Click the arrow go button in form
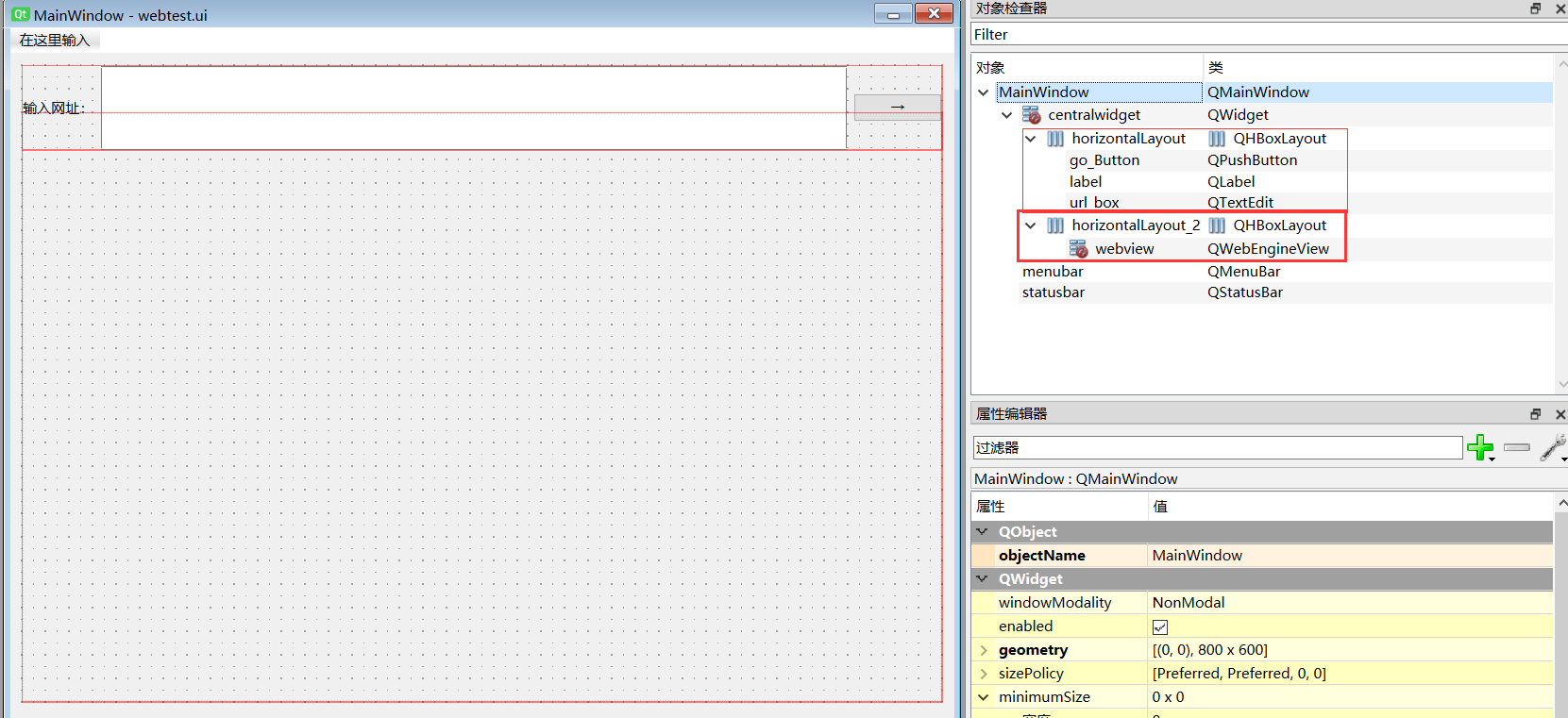The width and height of the screenshot is (1568, 718). click(x=898, y=107)
